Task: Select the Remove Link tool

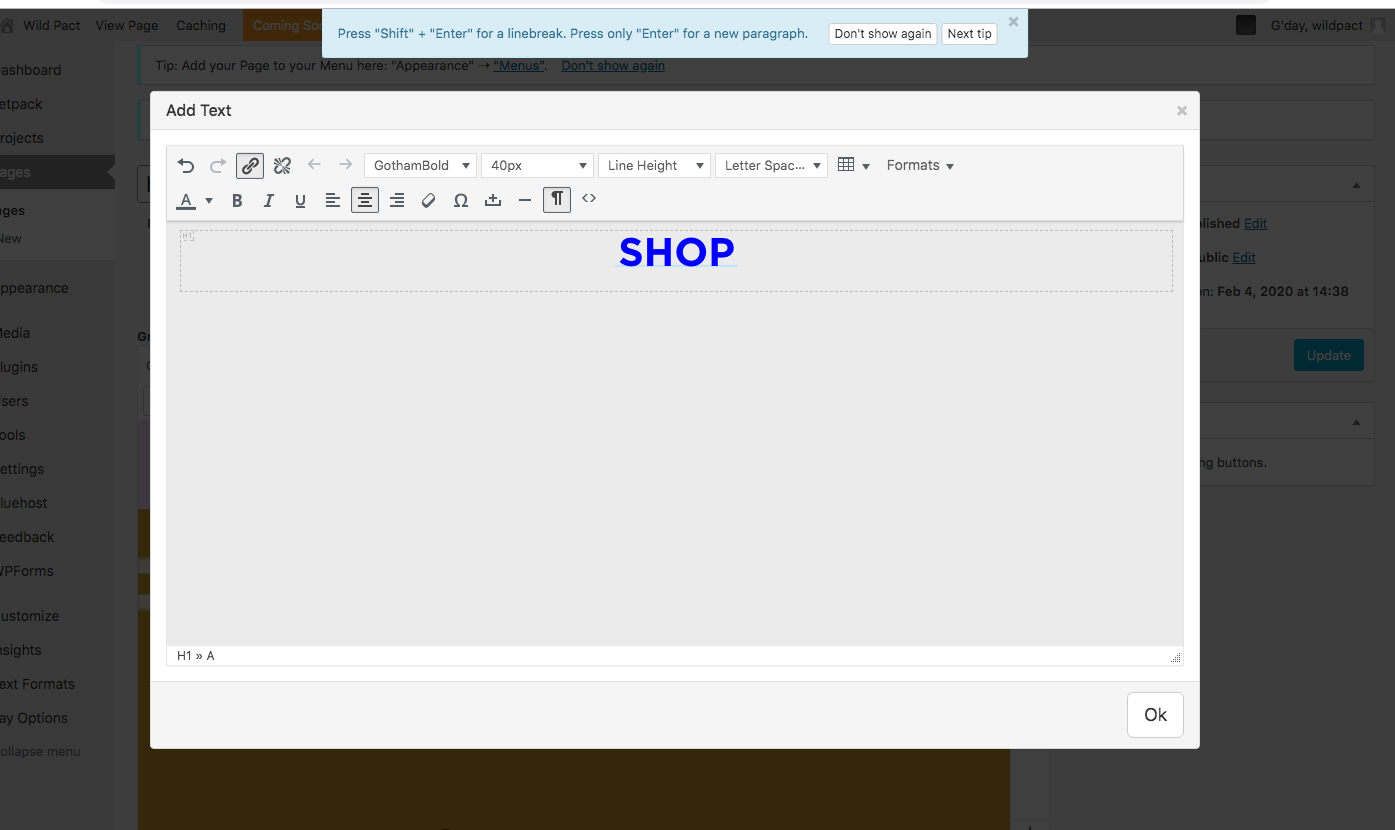Action: (282, 165)
